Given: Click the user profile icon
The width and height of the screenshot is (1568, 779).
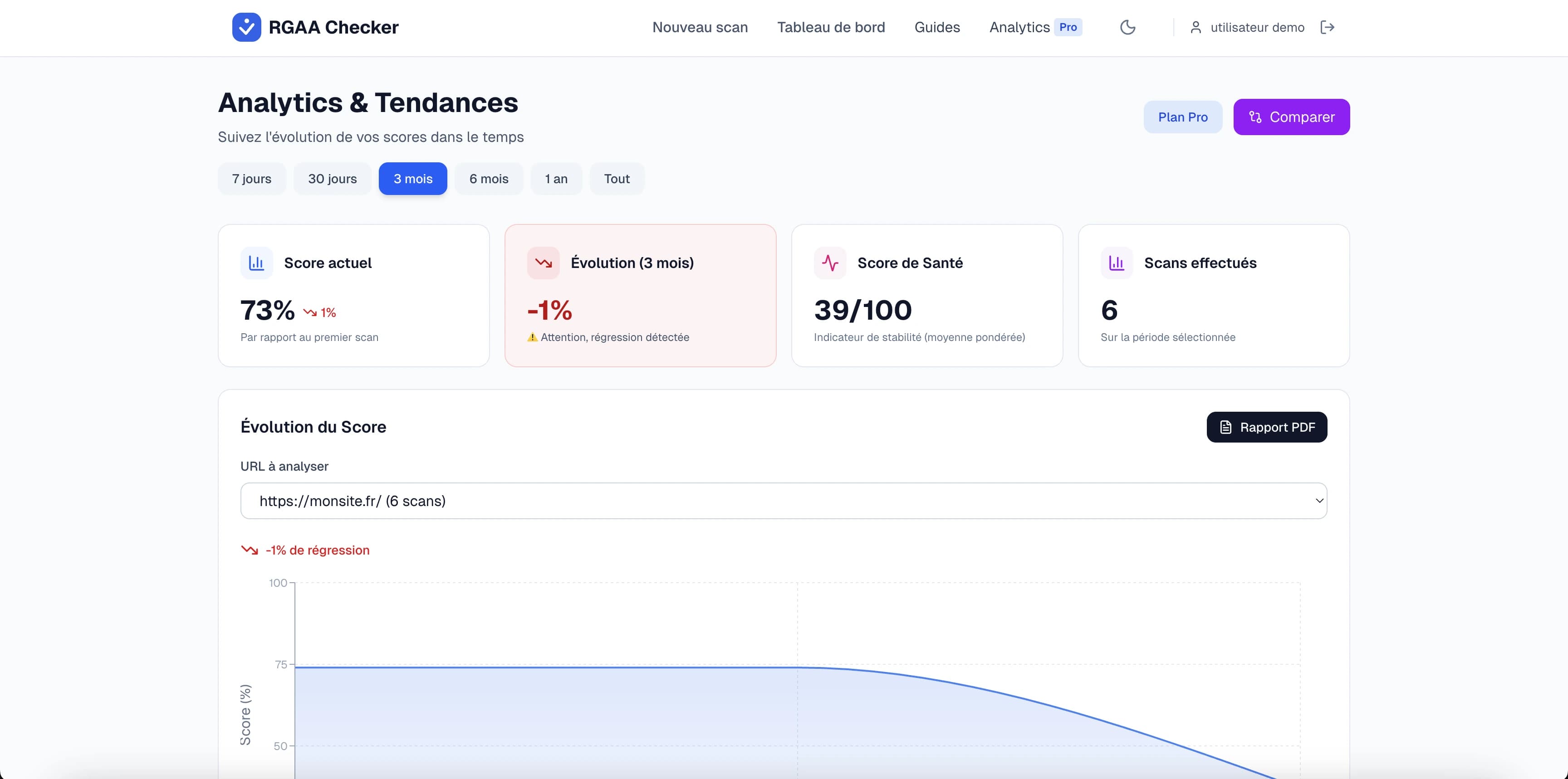Looking at the screenshot, I should (x=1196, y=27).
